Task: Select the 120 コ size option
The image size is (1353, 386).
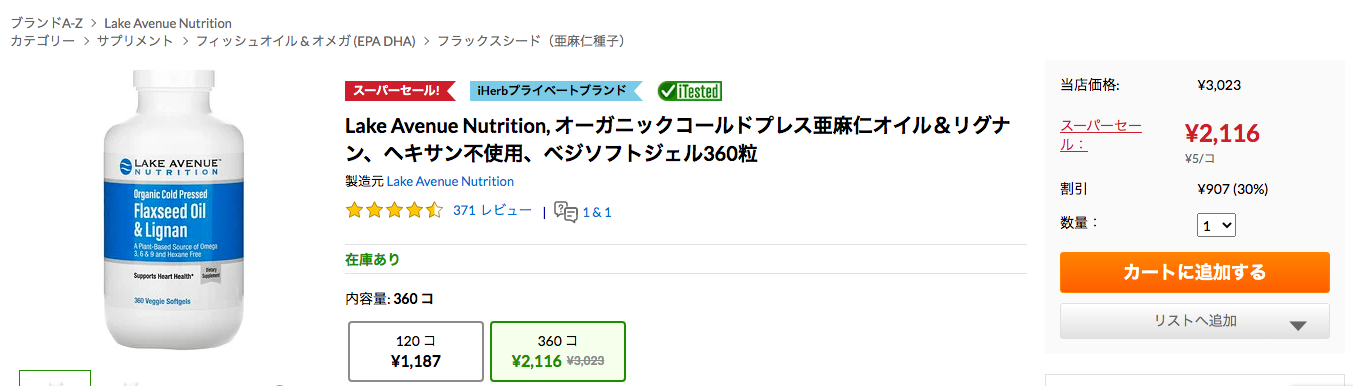Action: [416, 351]
